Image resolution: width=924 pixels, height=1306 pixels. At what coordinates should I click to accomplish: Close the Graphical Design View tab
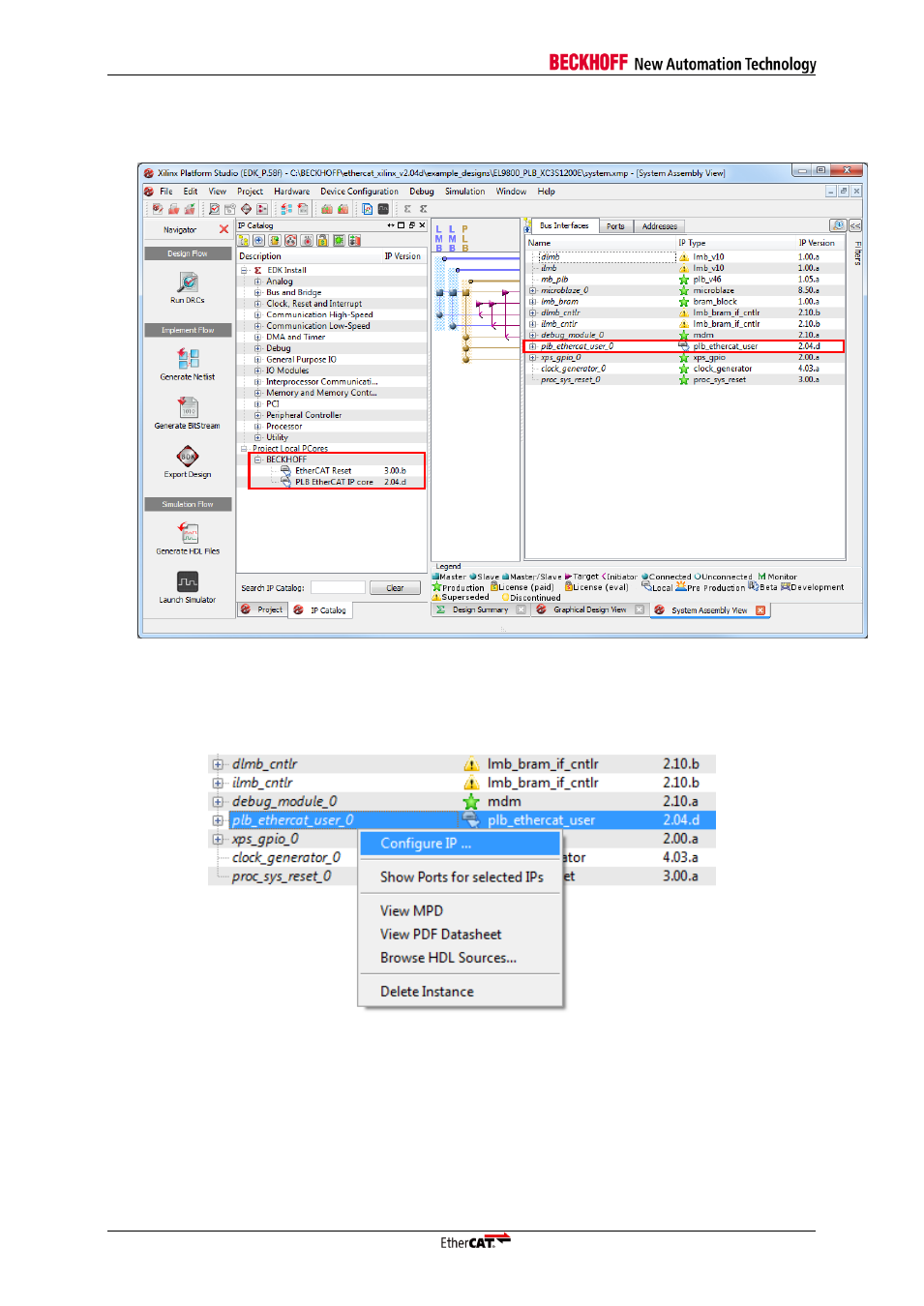pos(640,609)
